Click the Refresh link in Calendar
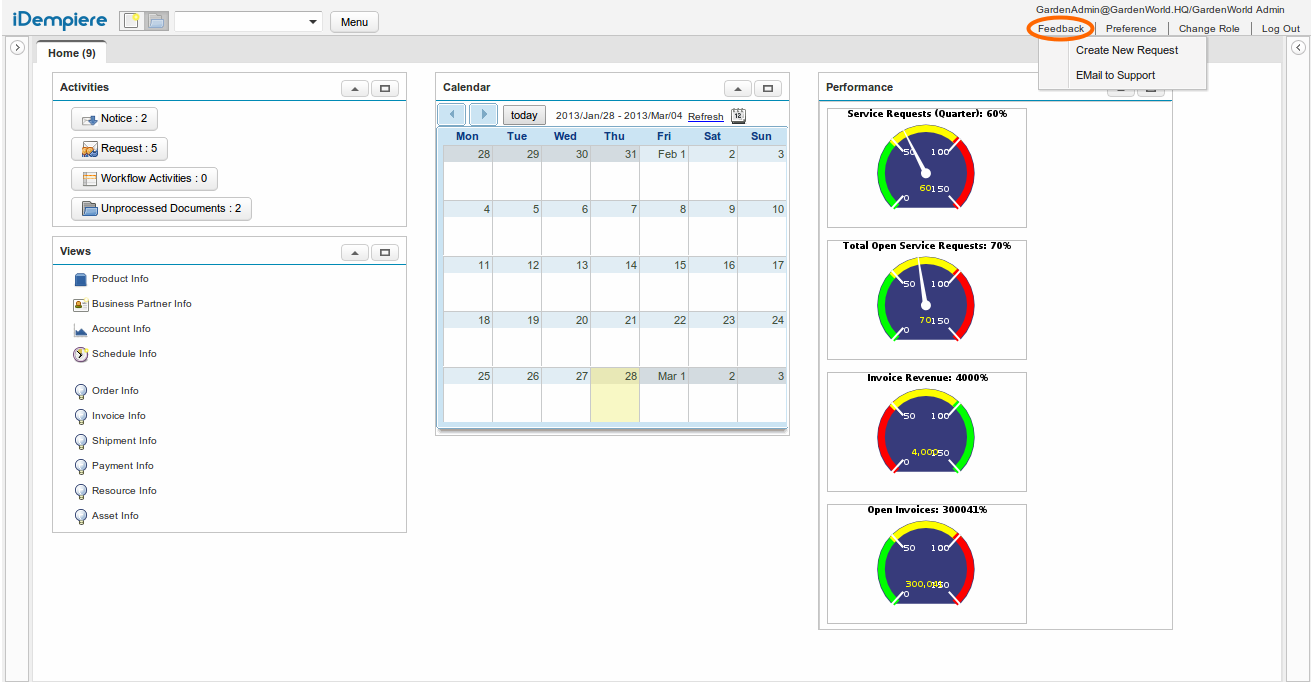 pos(705,117)
